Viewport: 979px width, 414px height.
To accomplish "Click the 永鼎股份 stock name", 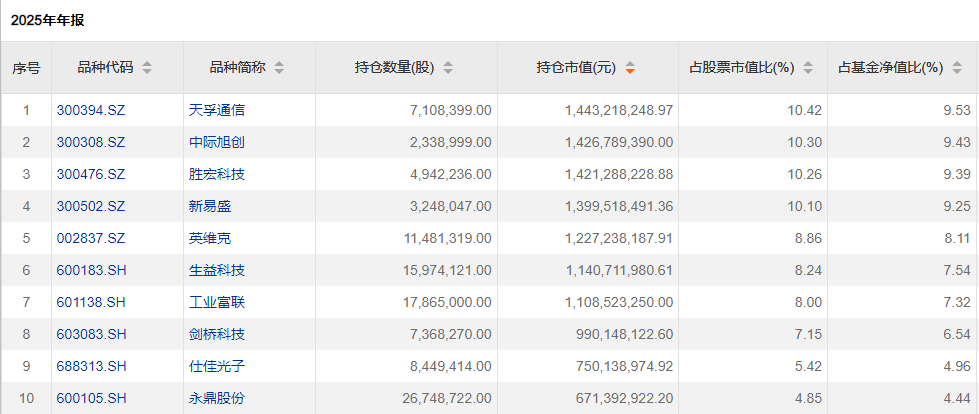I will (216, 398).
